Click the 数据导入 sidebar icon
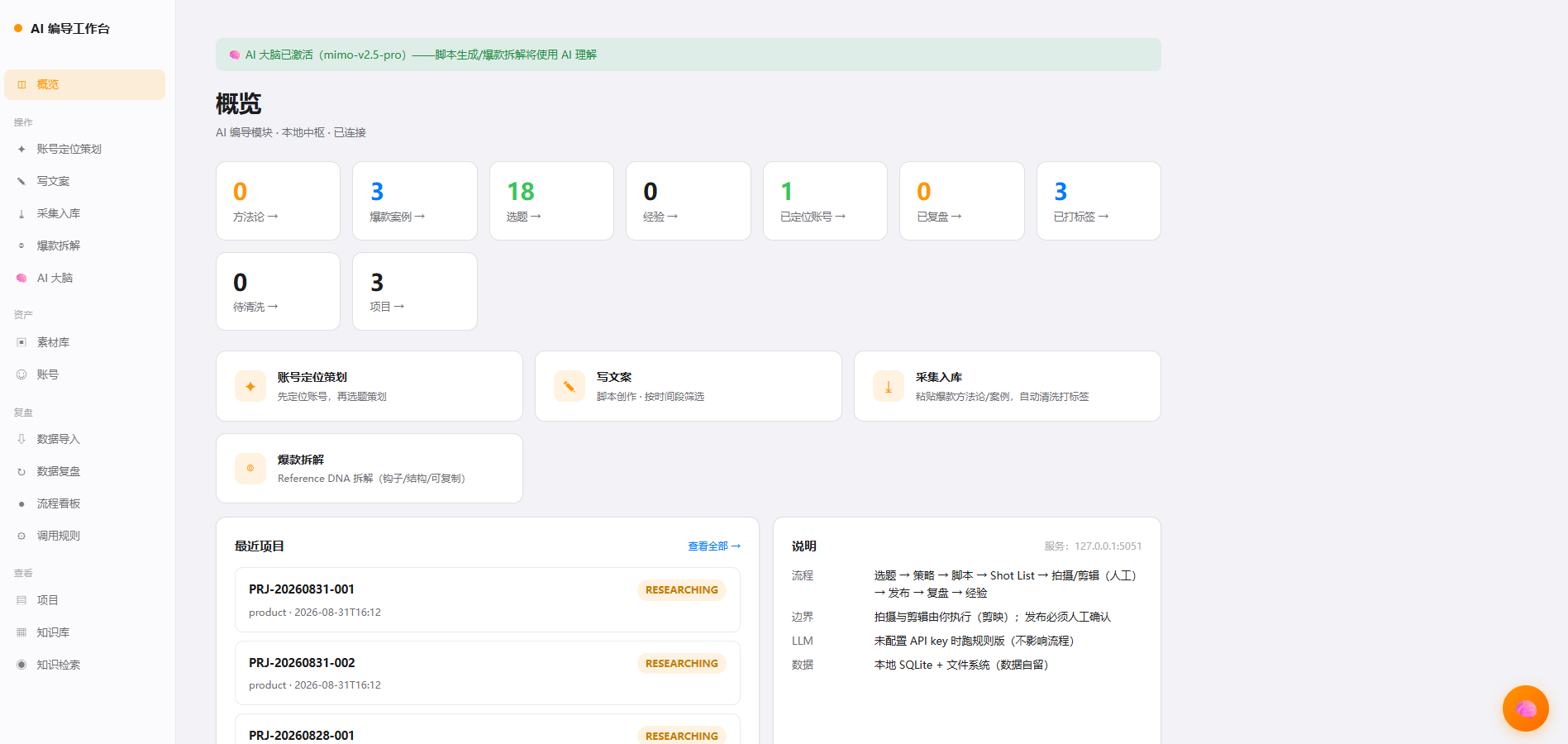Screen dimensions: 1568x744 (x=21, y=439)
